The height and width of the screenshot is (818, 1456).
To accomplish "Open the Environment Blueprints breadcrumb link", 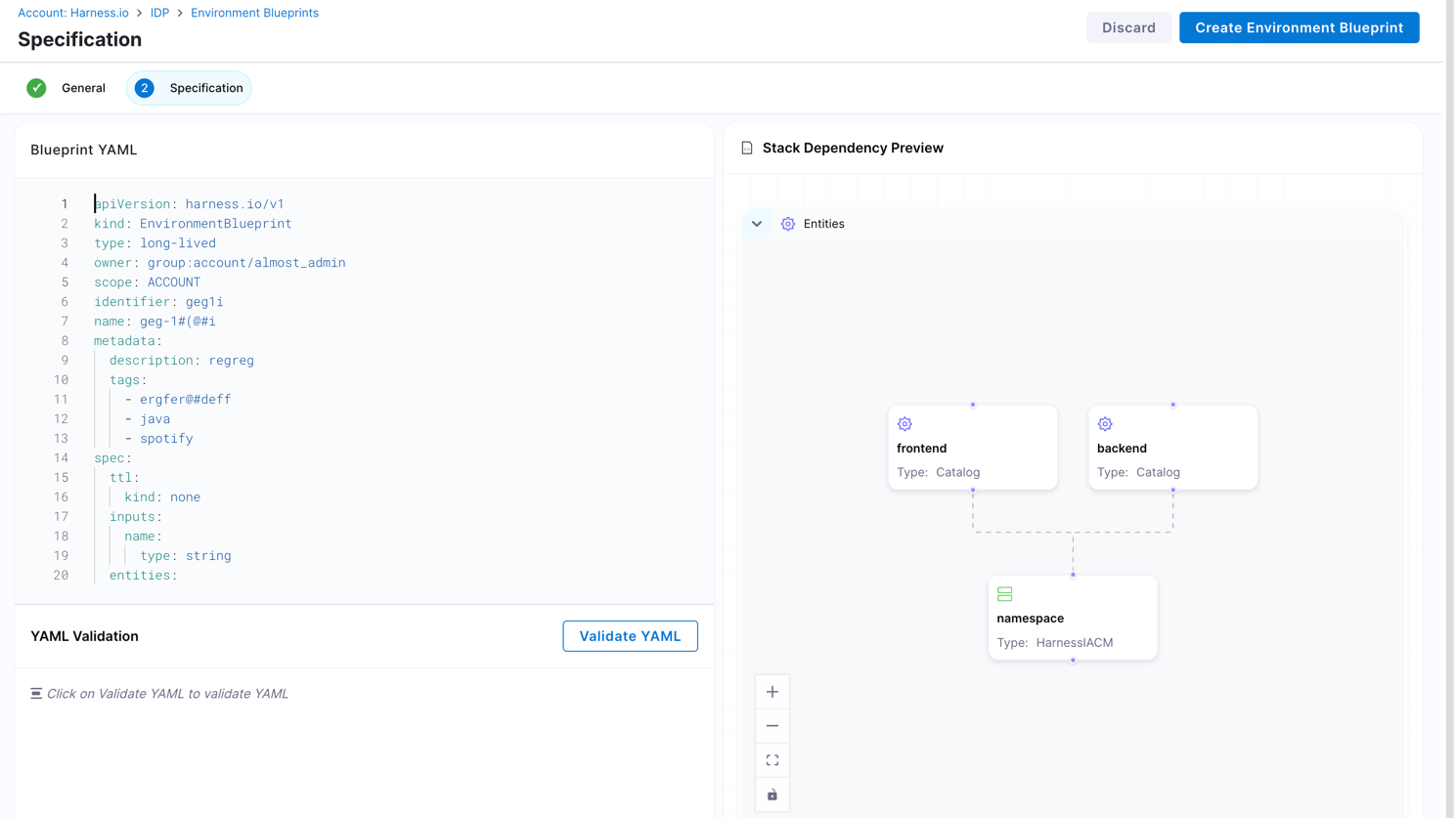I will pos(254,13).
